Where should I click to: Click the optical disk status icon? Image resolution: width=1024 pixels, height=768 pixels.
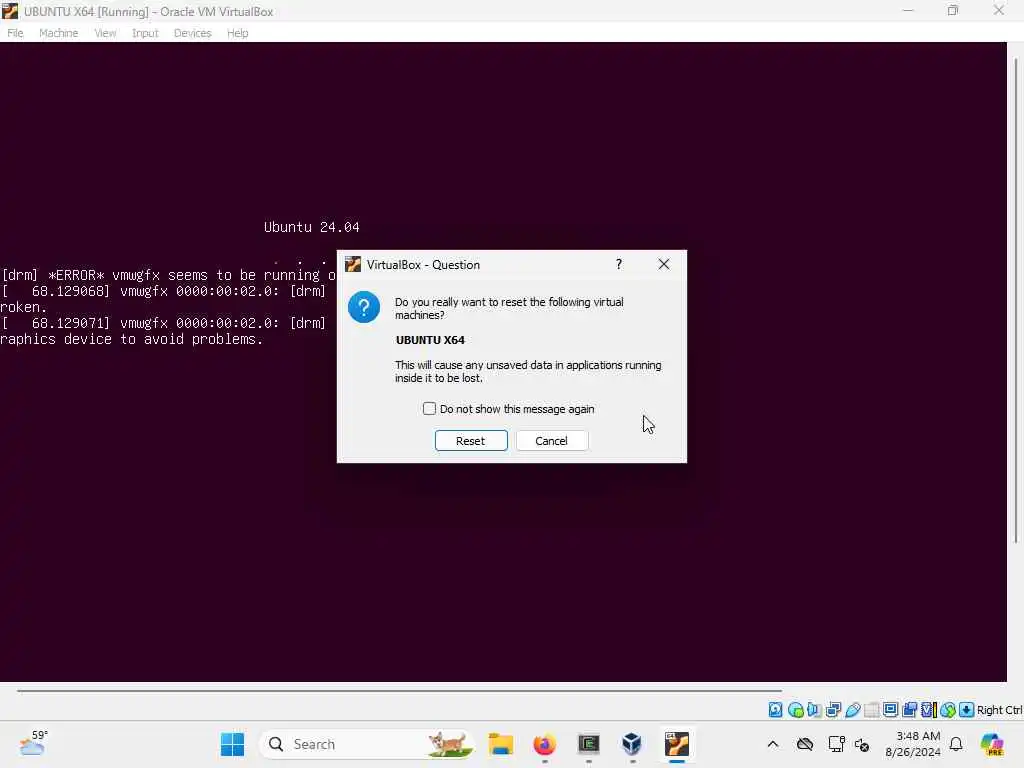795,710
